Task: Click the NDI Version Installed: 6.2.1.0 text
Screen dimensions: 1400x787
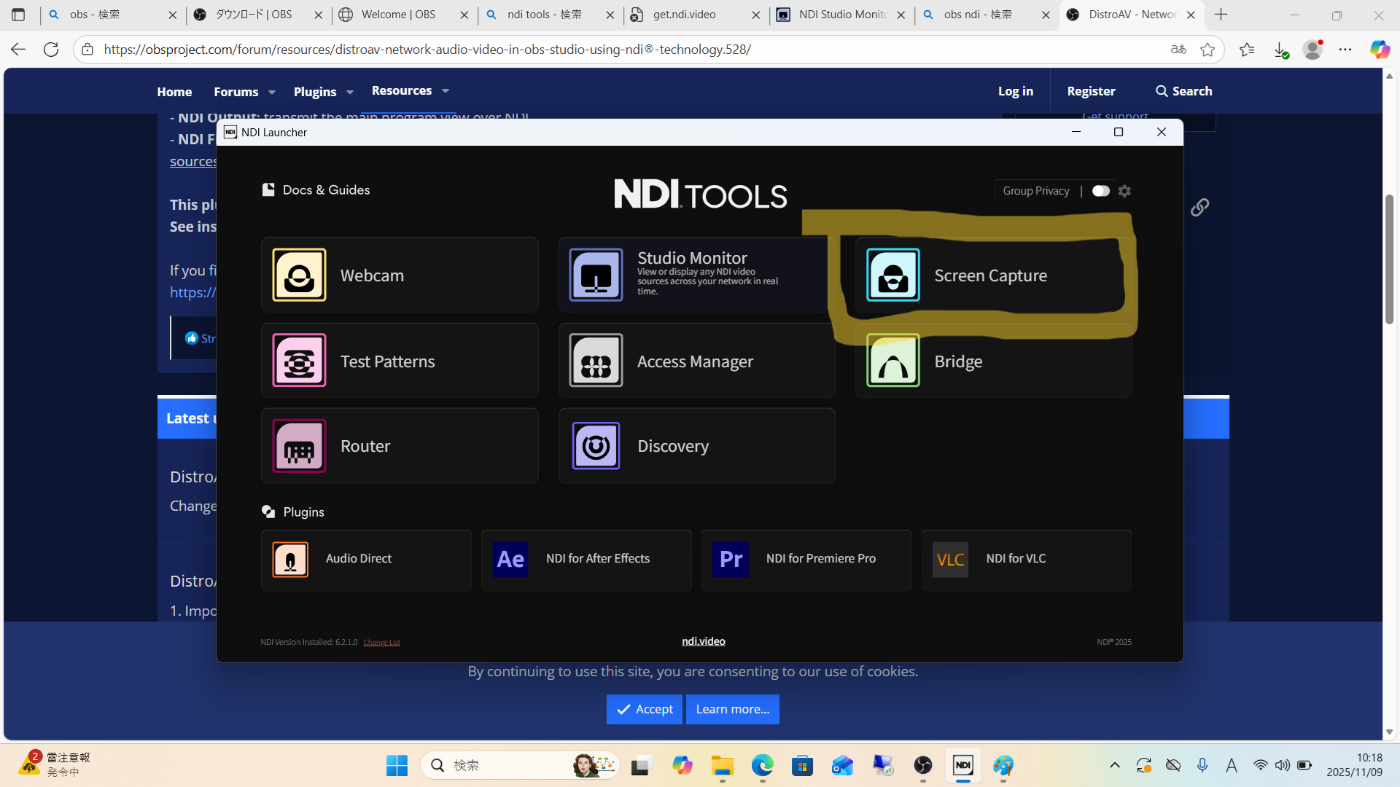Action: click(x=309, y=642)
